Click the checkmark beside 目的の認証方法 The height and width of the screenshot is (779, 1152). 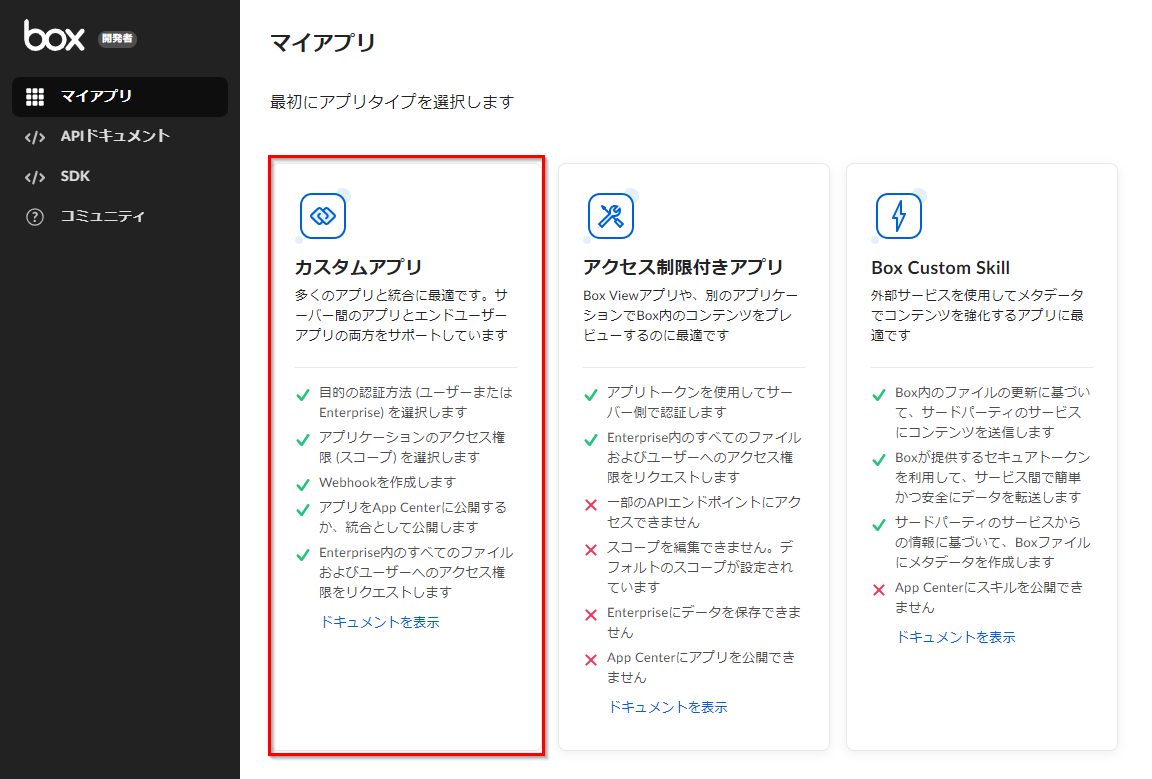(x=303, y=395)
